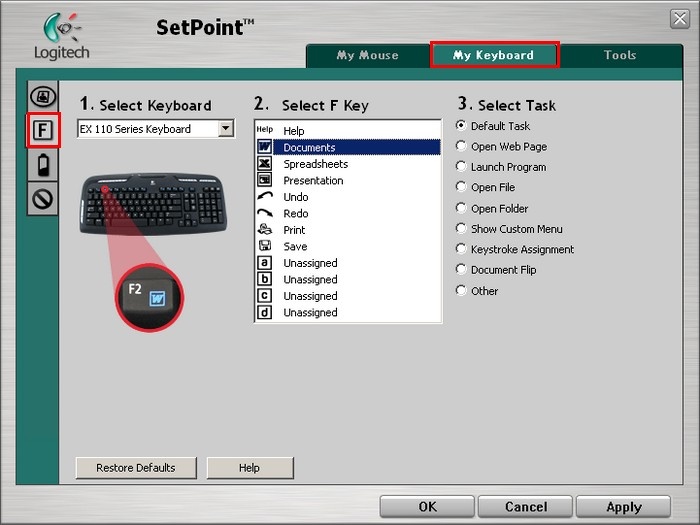Select the F key settings sidebar icon

[x=43, y=130]
